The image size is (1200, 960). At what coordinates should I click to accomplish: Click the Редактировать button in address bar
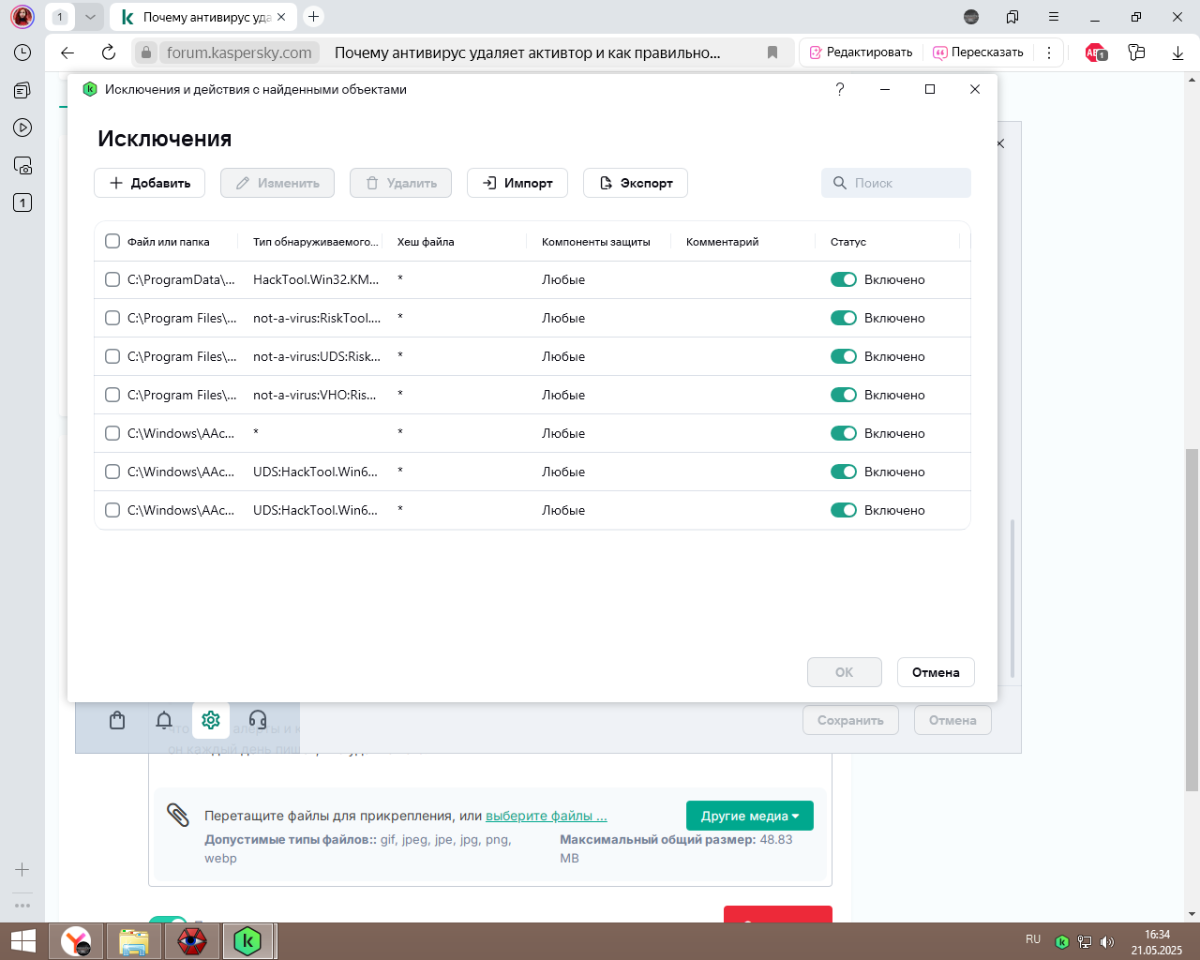[x=861, y=53]
